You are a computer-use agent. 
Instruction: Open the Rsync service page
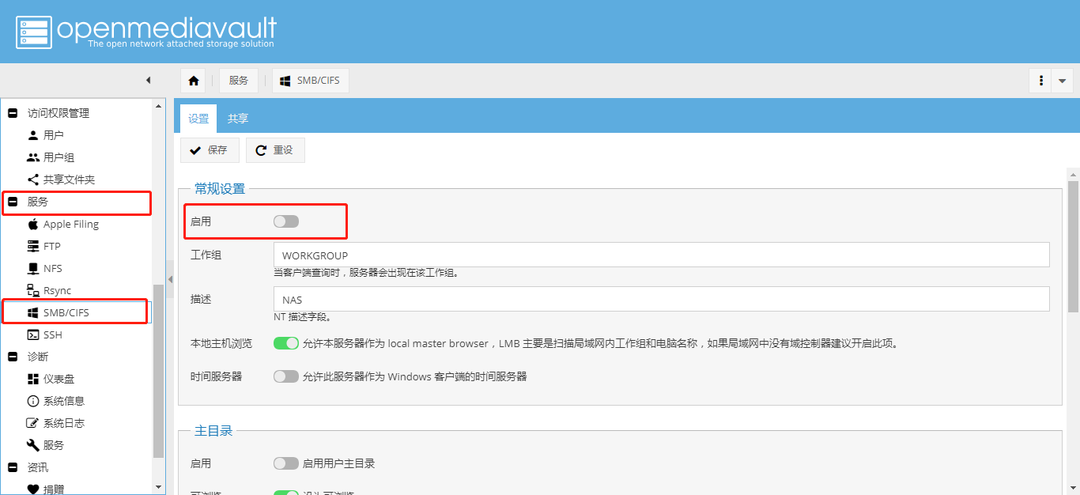coord(57,290)
